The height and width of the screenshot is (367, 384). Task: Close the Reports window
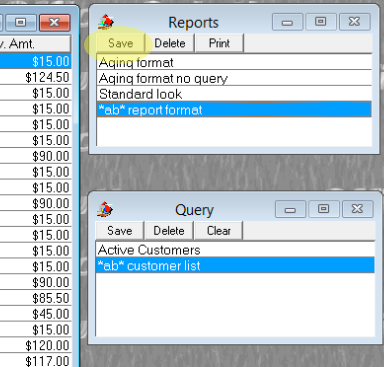[x=354, y=22]
